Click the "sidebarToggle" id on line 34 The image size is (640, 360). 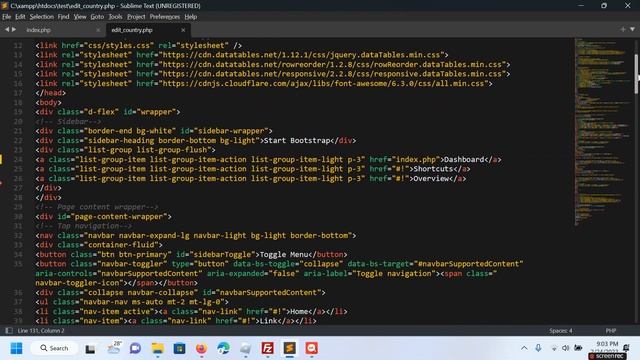[x=222, y=255]
